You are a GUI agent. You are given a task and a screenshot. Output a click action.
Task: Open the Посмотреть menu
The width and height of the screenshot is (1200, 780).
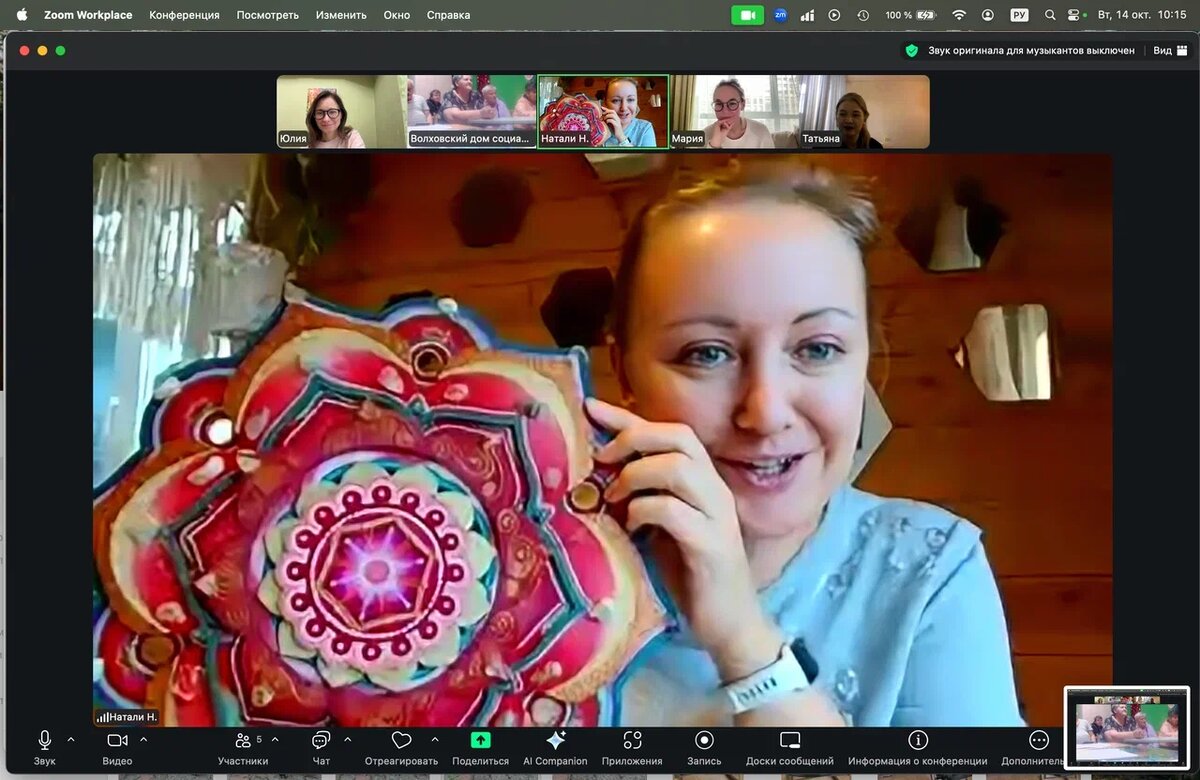268,15
